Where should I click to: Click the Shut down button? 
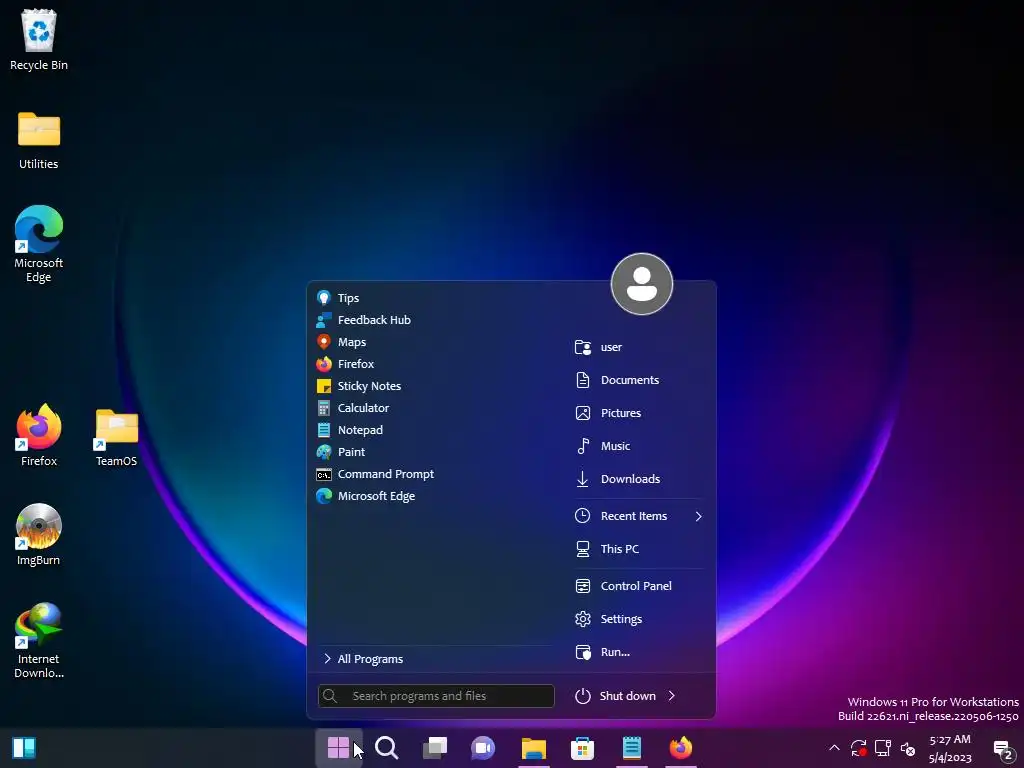tap(615, 696)
